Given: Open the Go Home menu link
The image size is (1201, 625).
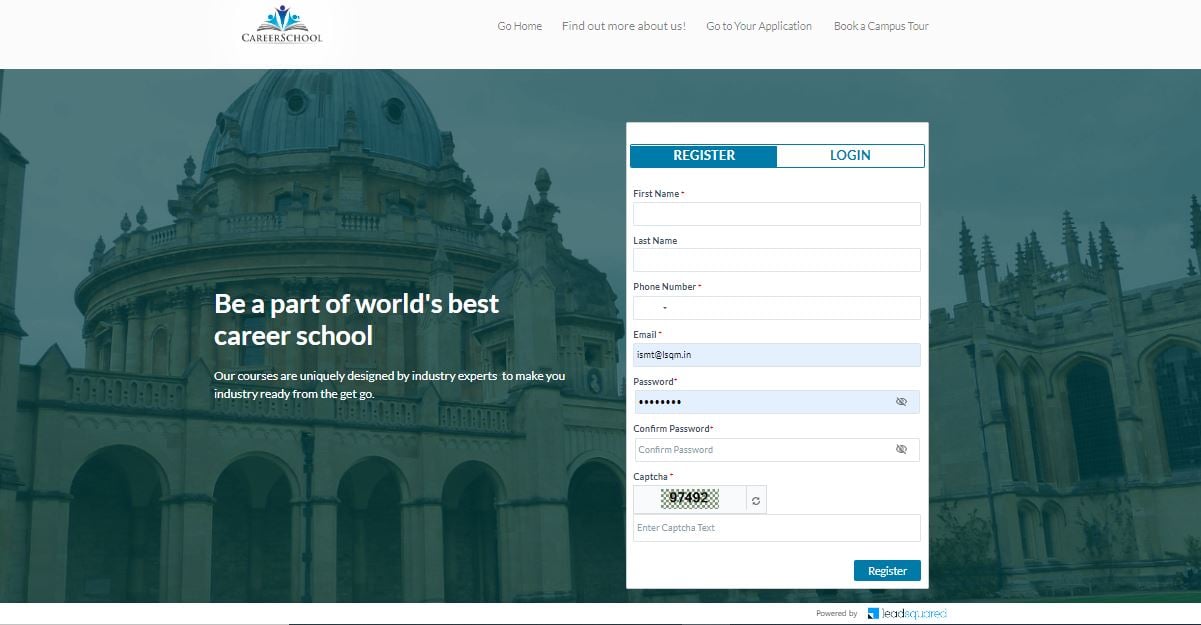Looking at the screenshot, I should point(520,26).
